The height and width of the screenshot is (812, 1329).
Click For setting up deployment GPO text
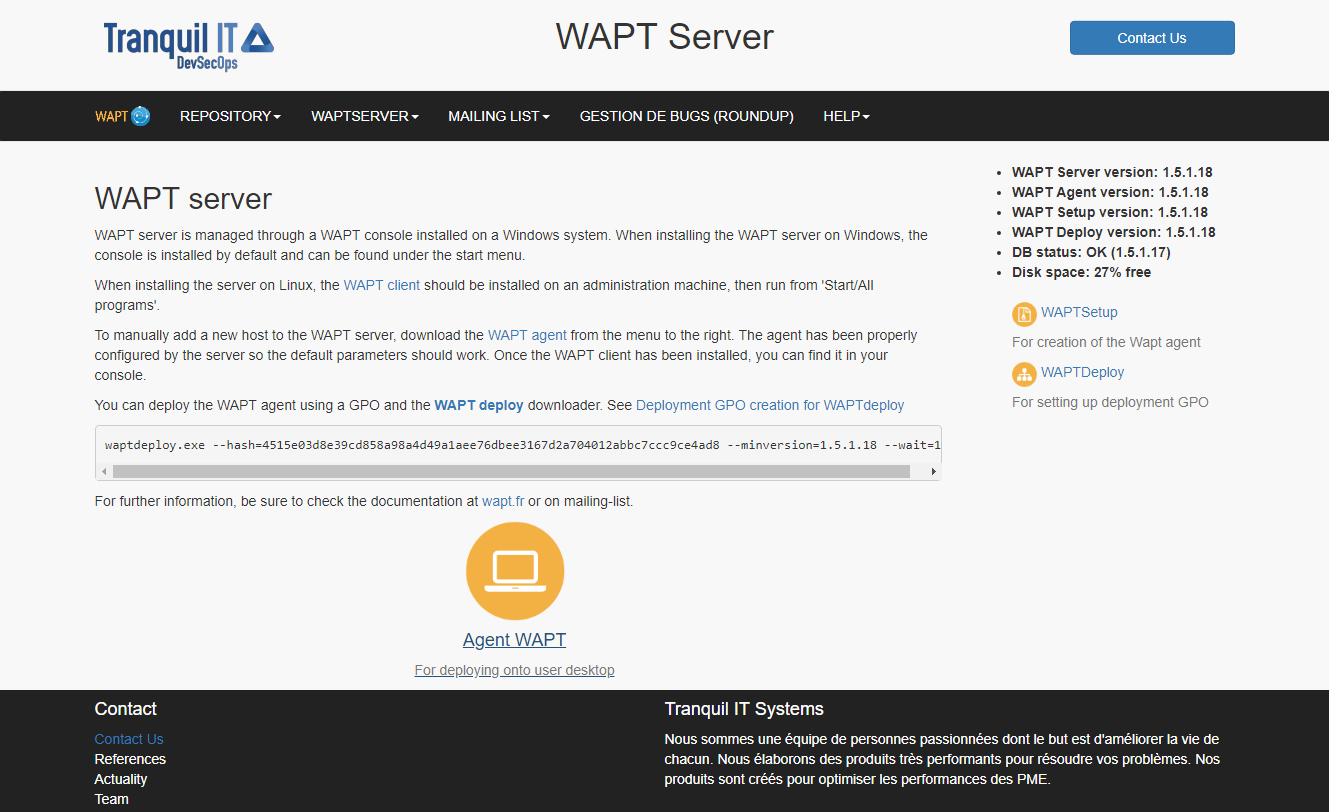coord(1110,402)
